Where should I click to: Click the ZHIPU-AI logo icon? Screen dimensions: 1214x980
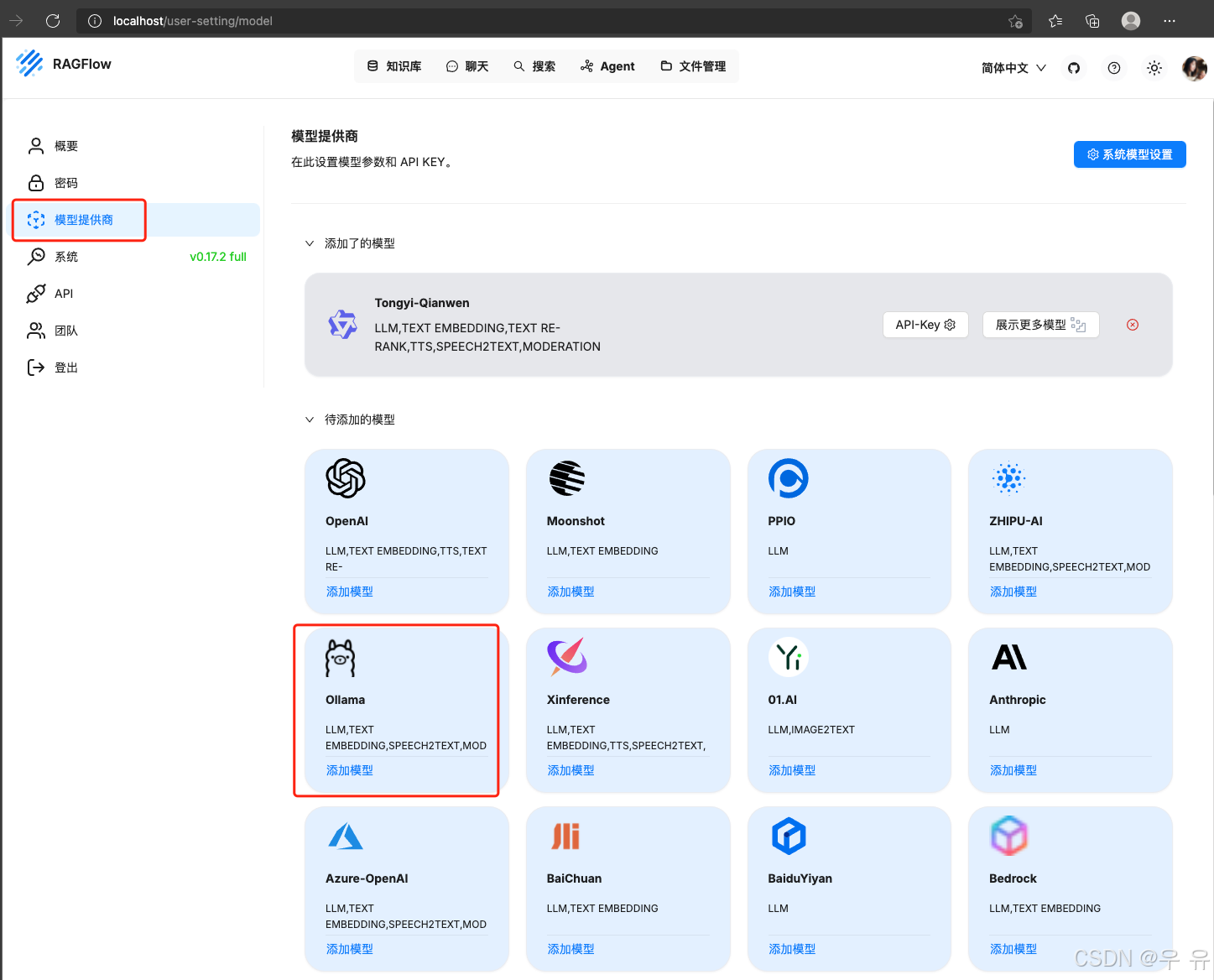[x=1008, y=478]
